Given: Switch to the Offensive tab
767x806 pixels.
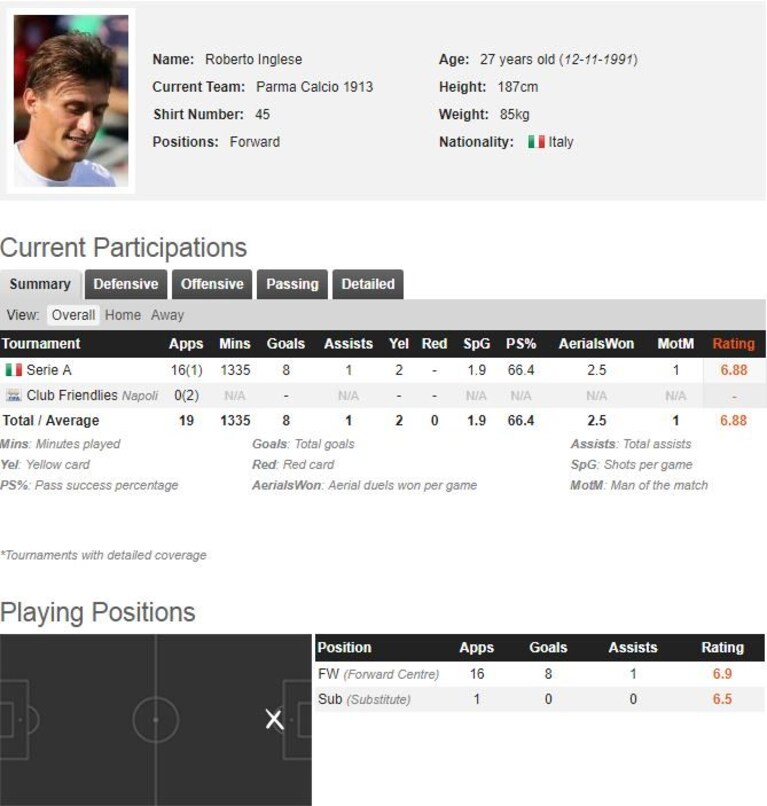Looking at the screenshot, I should tap(212, 284).
